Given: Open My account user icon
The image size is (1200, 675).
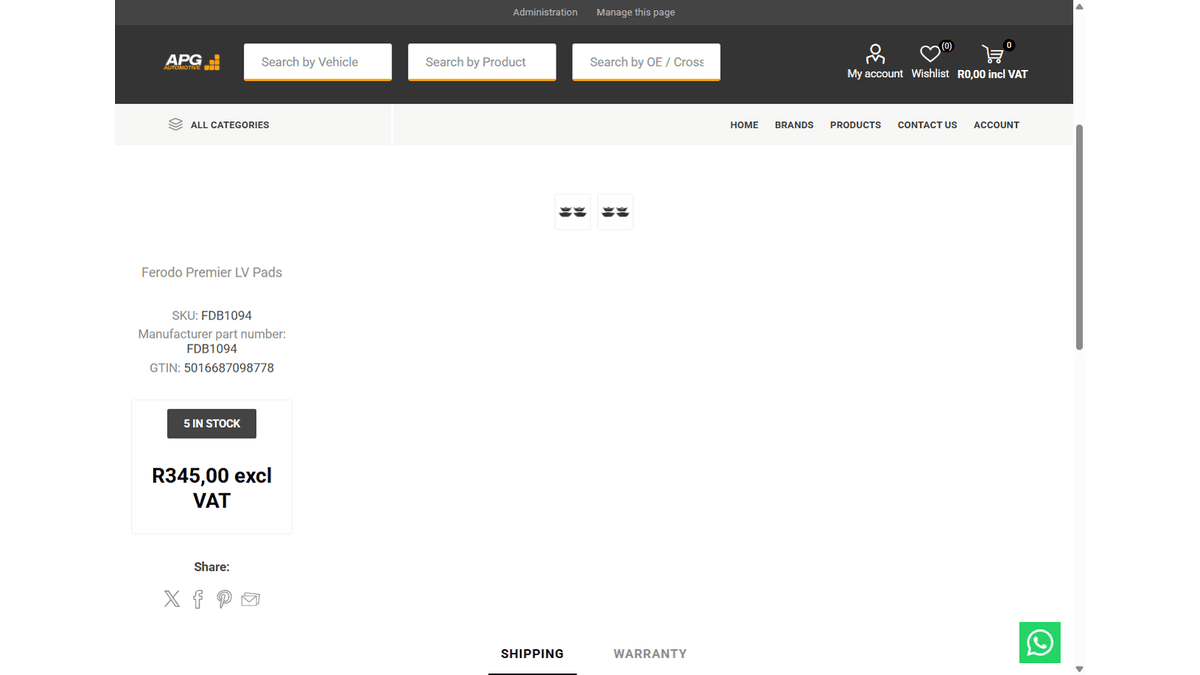Looking at the screenshot, I should click(x=875, y=53).
